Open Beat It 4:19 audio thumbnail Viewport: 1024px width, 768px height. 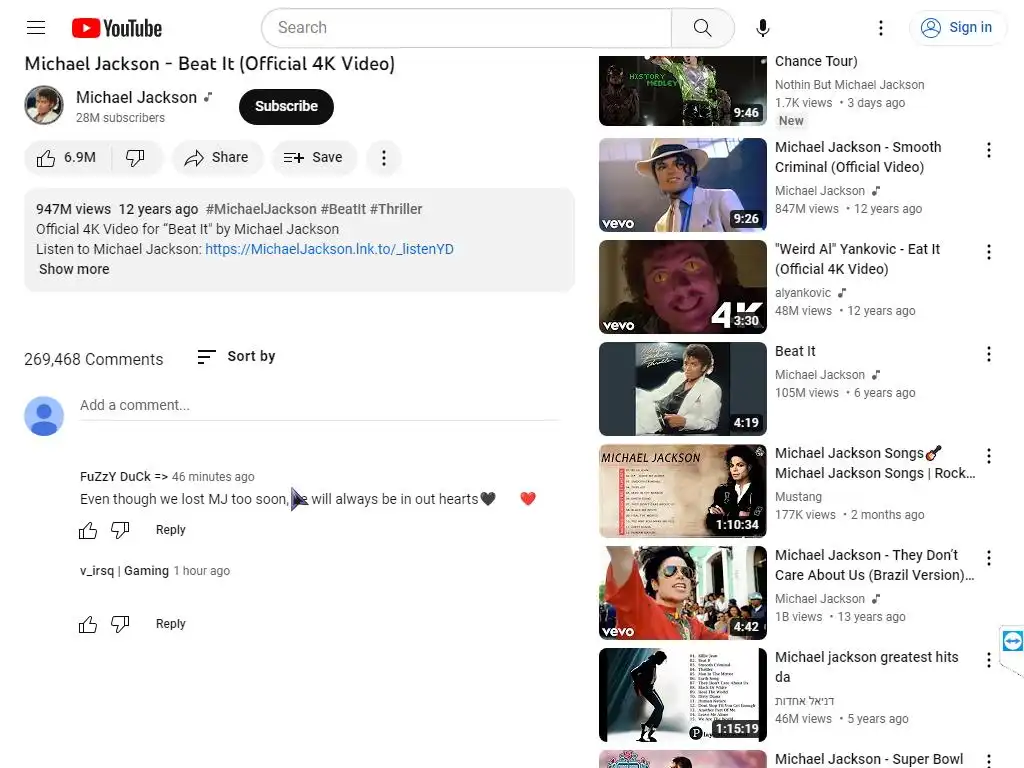pos(682,389)
